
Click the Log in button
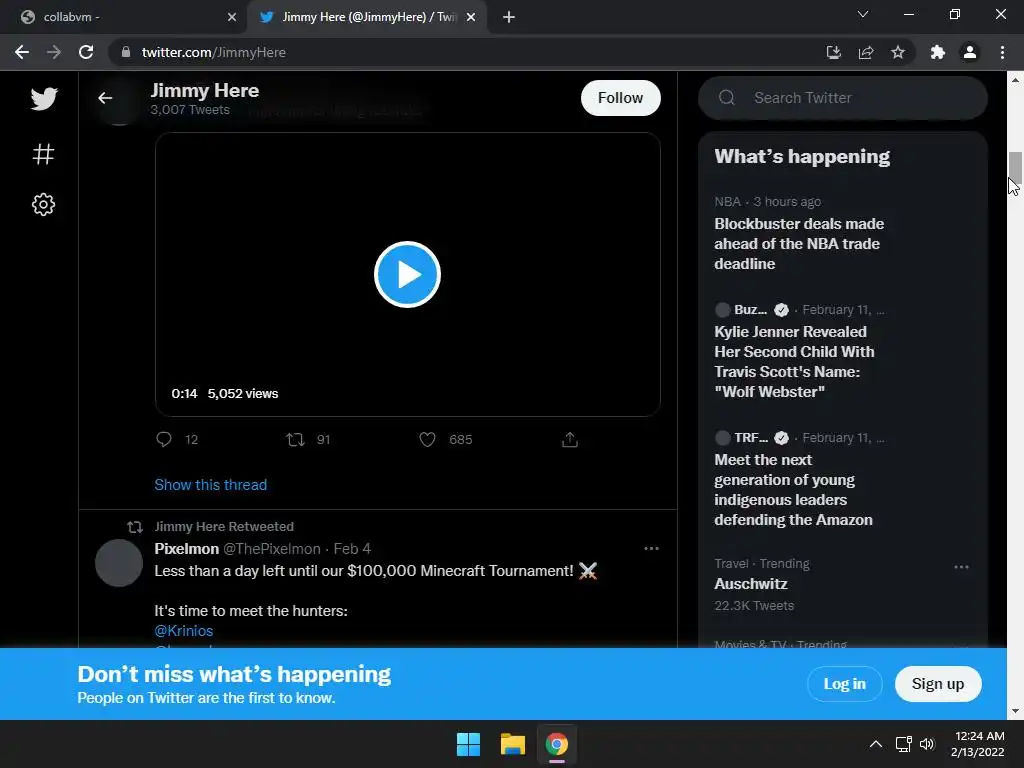[x=844, y=684]
